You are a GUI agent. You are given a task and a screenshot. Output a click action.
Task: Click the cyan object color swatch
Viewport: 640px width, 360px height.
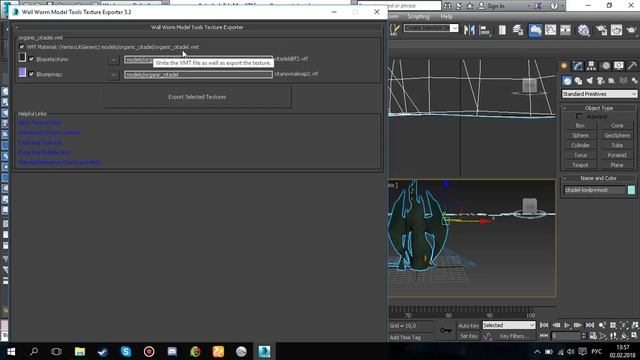coord(631,190)
